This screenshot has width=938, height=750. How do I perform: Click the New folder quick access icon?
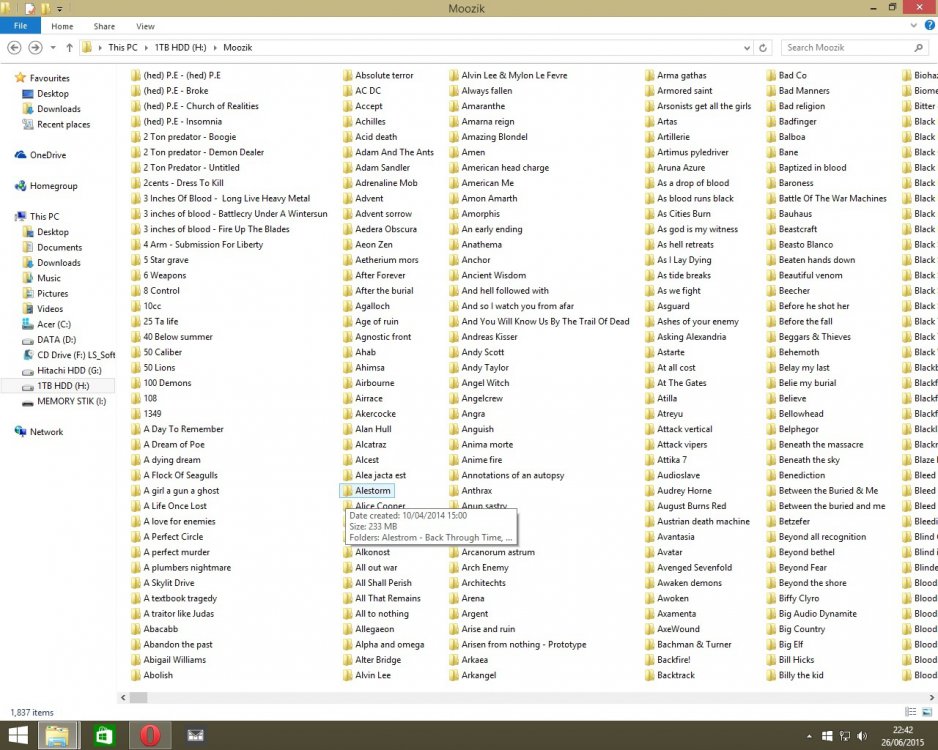45,8
